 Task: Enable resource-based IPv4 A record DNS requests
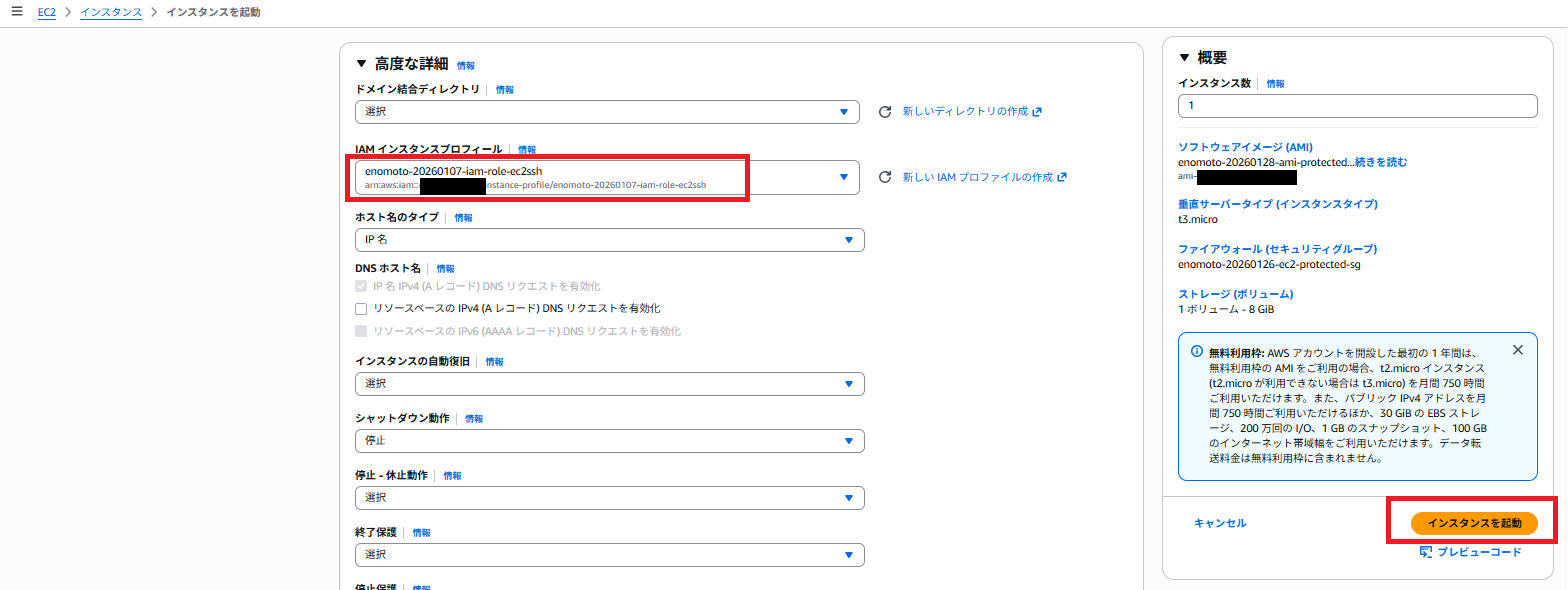[x=361, y=308]
